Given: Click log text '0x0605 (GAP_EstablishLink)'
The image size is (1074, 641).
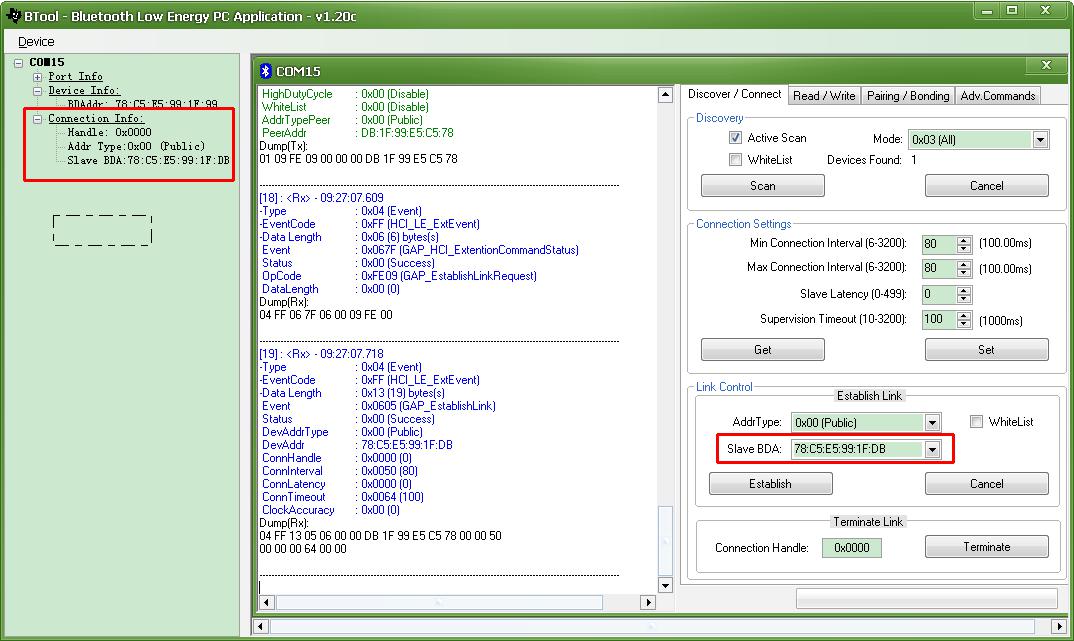Looking at the screenshot, I should click(428, 406).
